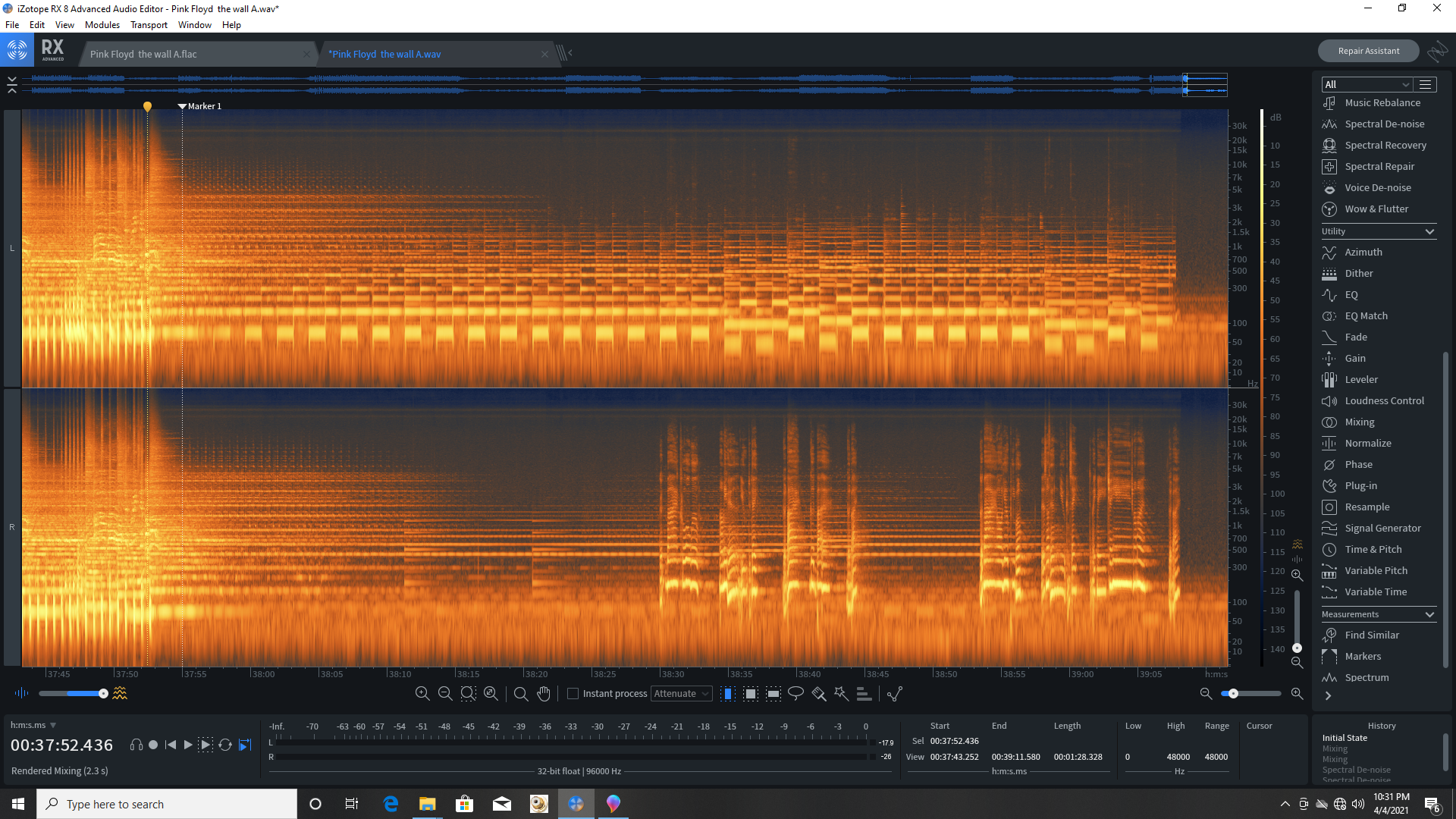Open the Dither utility

point(1347,274)
